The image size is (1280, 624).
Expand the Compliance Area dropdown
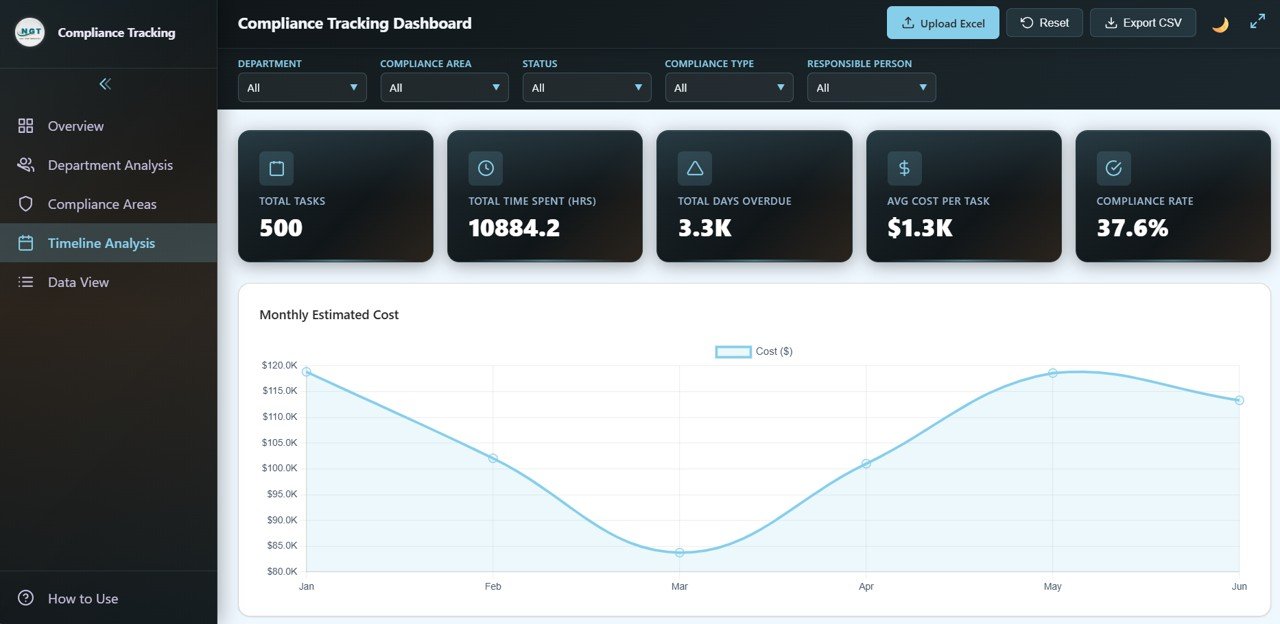(444, 88)
